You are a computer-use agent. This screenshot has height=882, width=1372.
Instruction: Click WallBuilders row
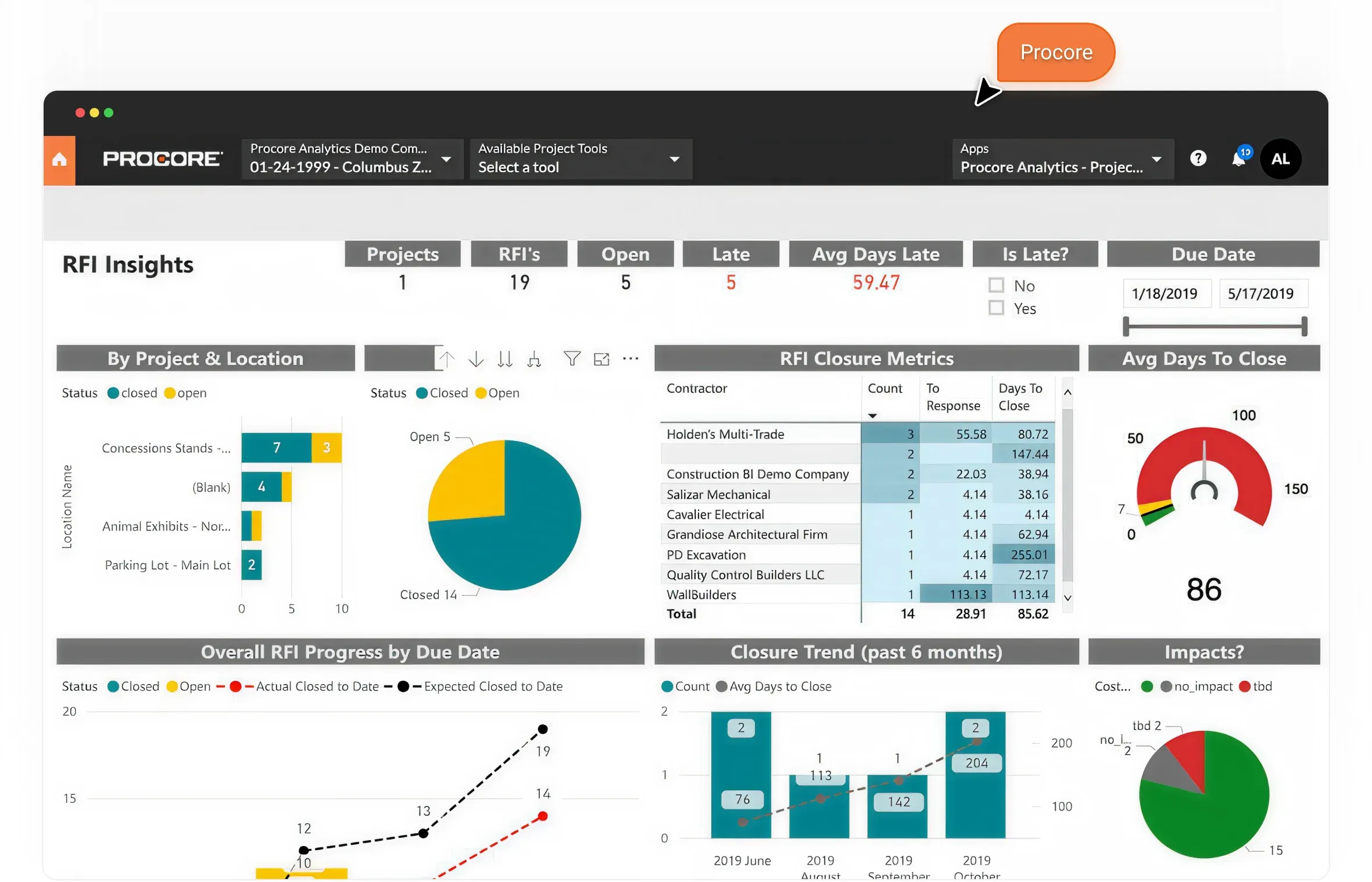pyautogui.click(x=858, y=594)
